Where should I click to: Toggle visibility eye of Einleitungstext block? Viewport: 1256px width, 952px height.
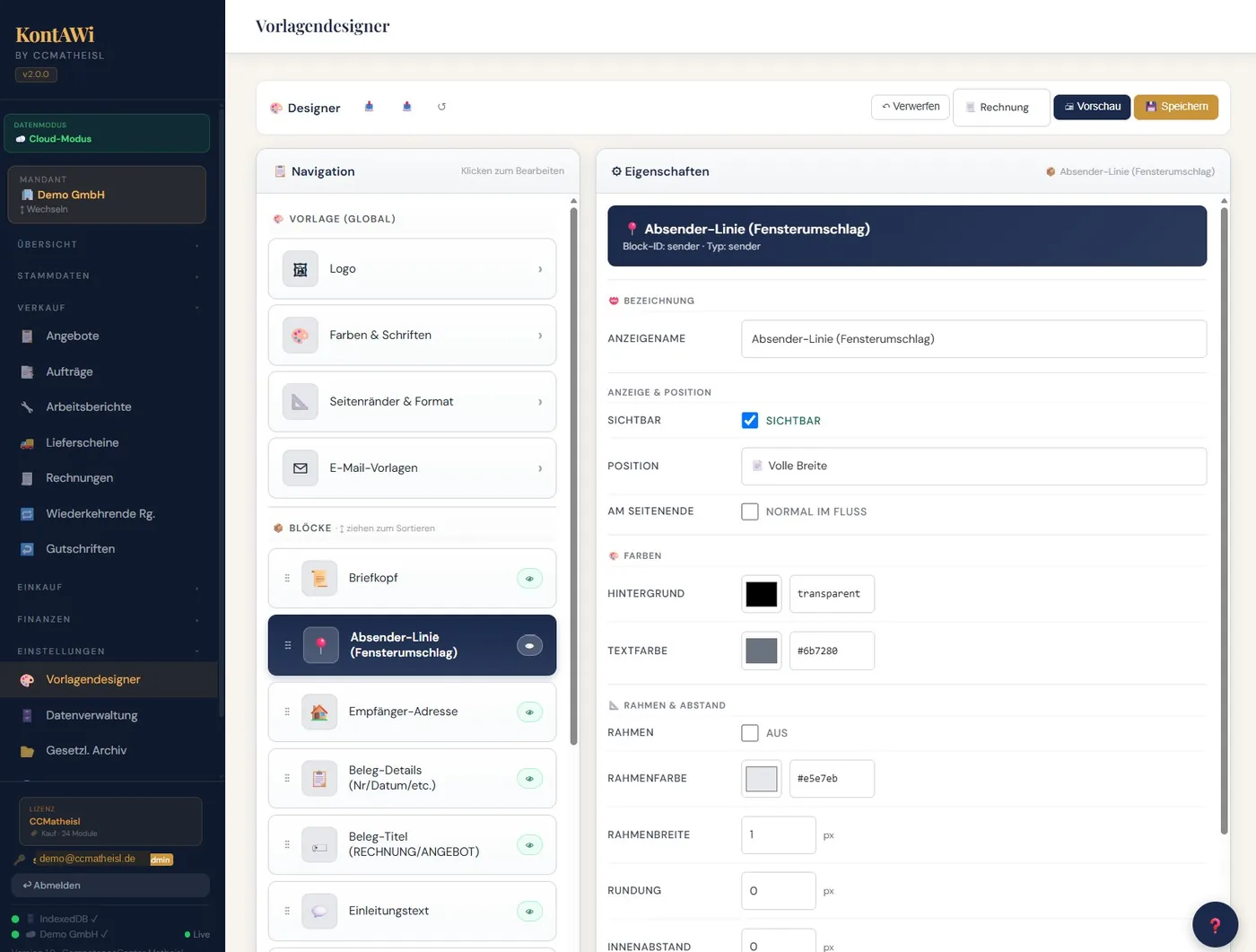click(x=529, y=912)
